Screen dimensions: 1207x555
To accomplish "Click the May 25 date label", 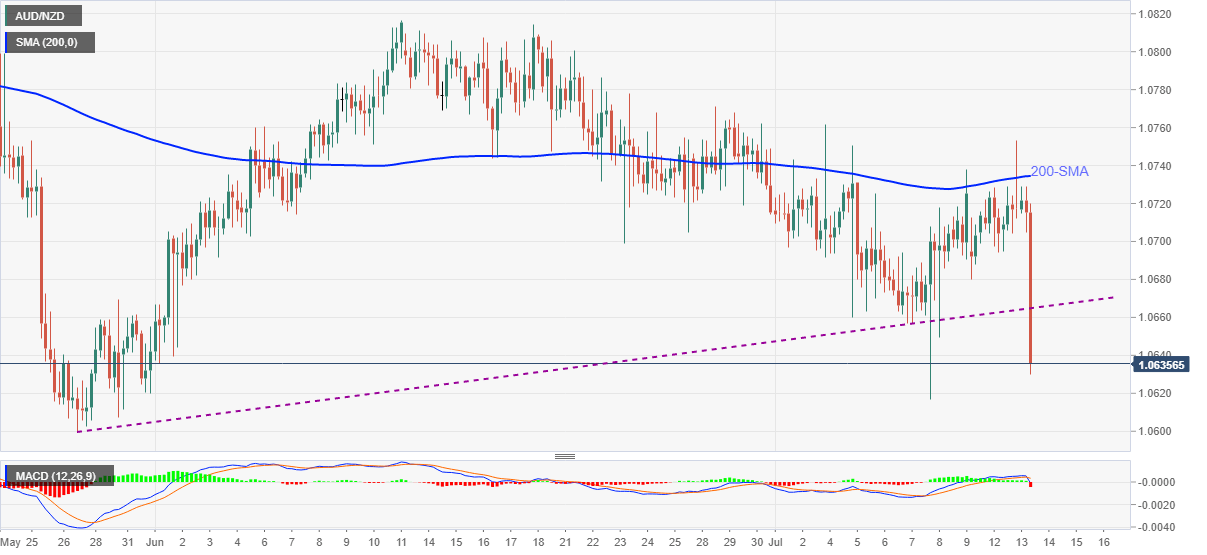I will [x=19, y=544].
